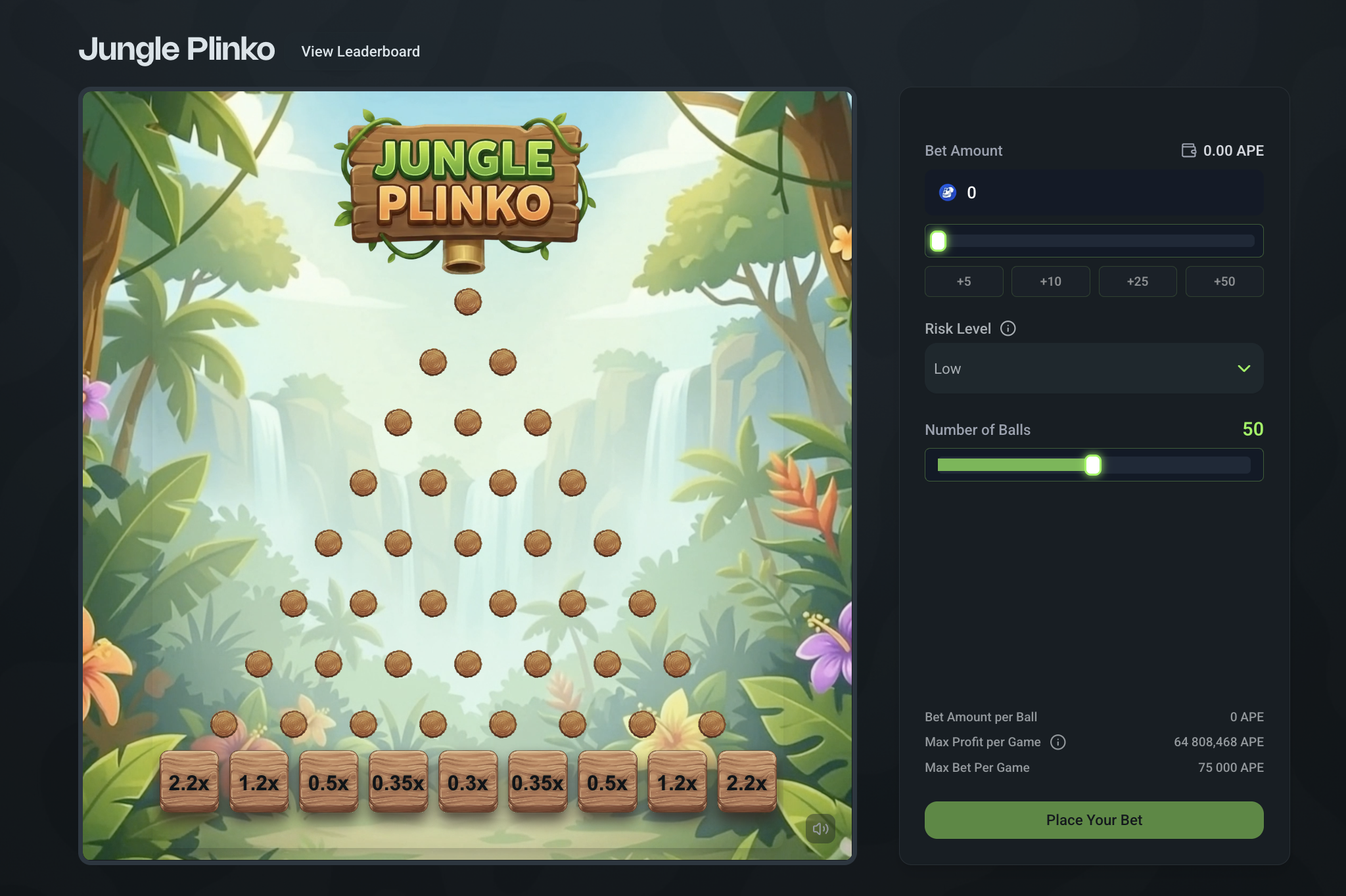The height and width of the screenshot is (896, 1346).
Task: Add +5 to the bet amount
Action: (x=963, y=281)
